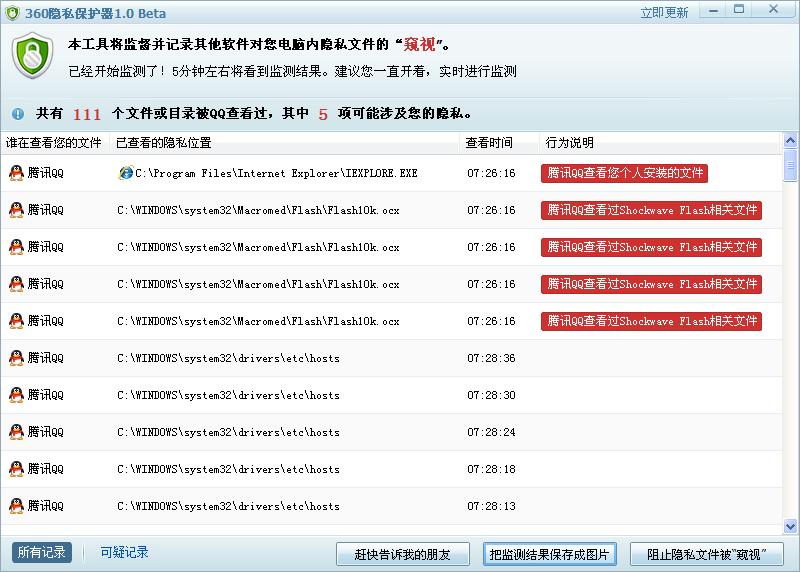Click the red count 5
Viewport: 800px width, 572px height.
click(x=323, y=114)
